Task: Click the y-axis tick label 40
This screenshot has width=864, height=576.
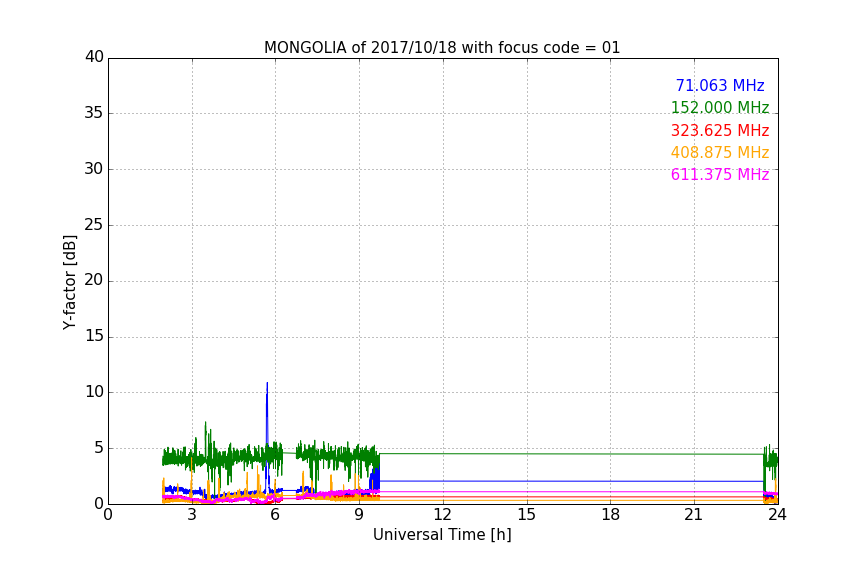Action: click(94, 57)
